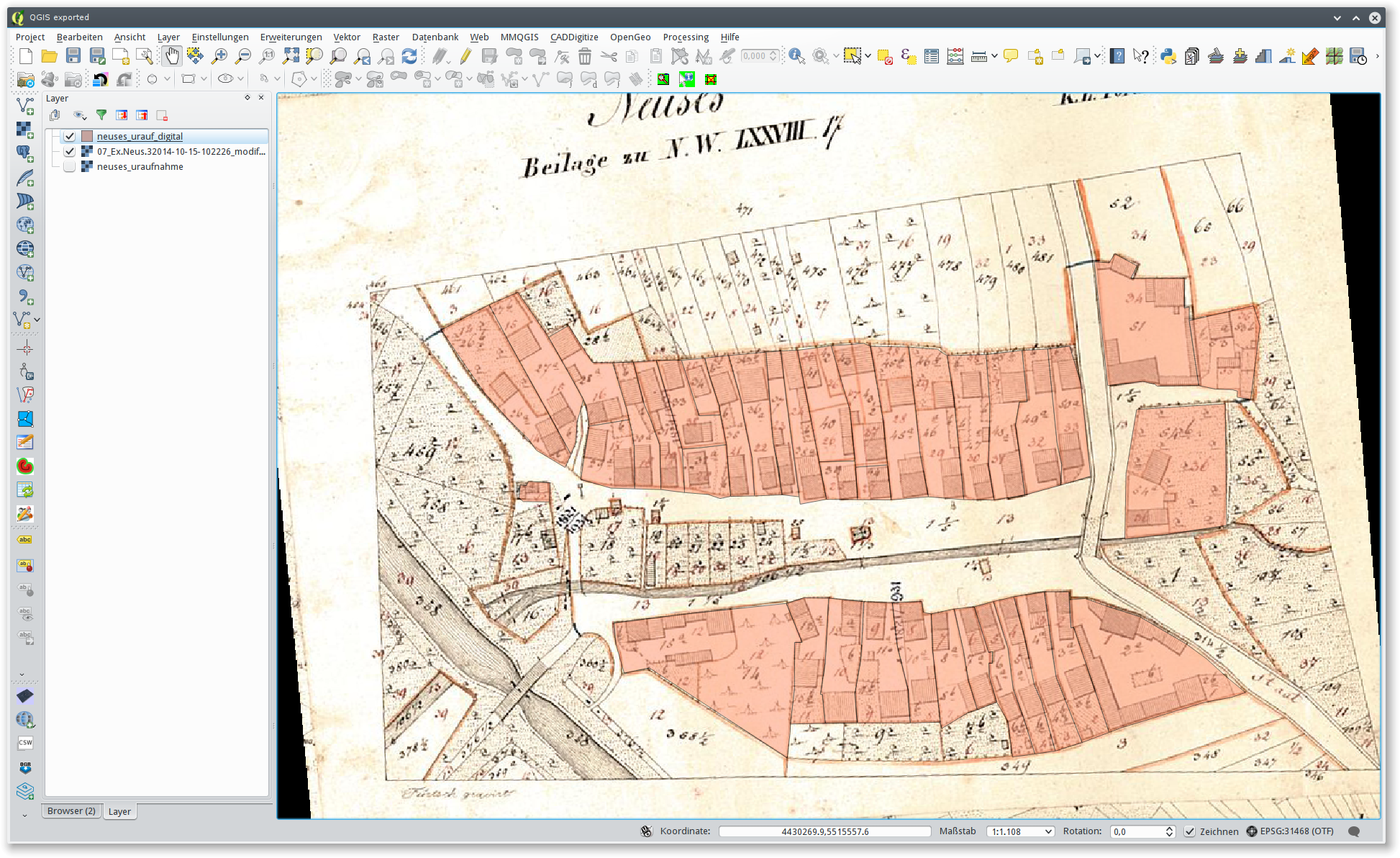Open the attribute table
The width and height of the screenshot is (1400, 858).
click(932, 56)
